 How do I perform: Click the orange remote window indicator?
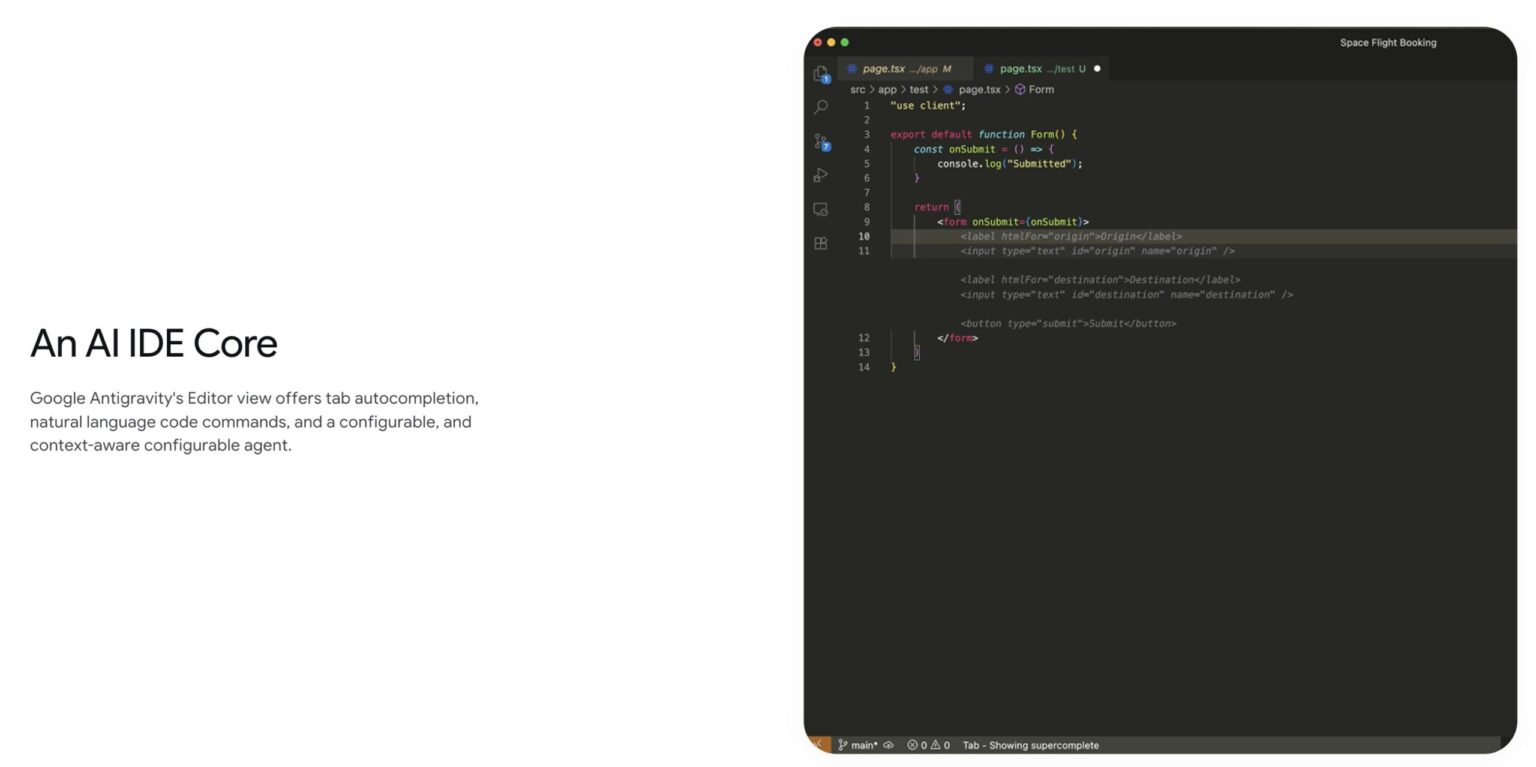pyautogui.click(x=818, y=745)
